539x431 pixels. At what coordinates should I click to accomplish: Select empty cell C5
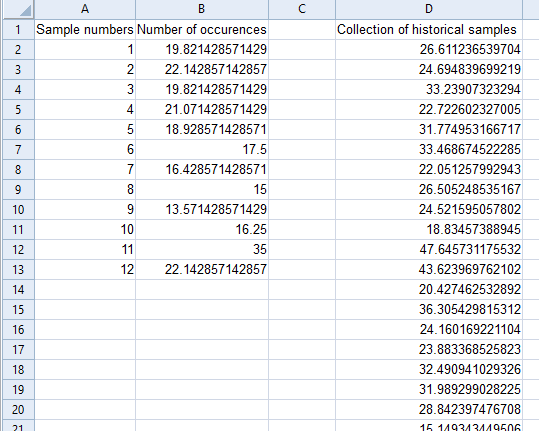tap(302, 109)
